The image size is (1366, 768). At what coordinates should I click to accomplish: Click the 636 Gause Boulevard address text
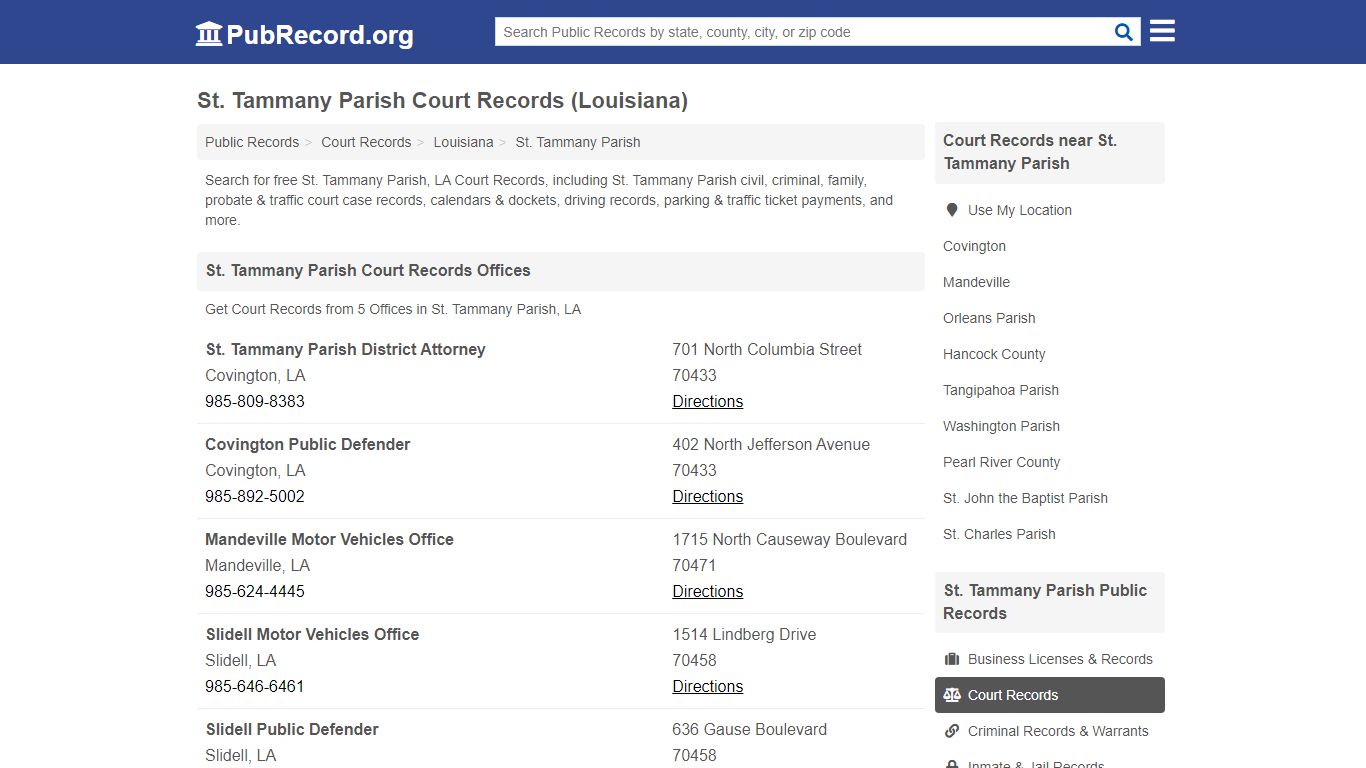pos(749,729)
